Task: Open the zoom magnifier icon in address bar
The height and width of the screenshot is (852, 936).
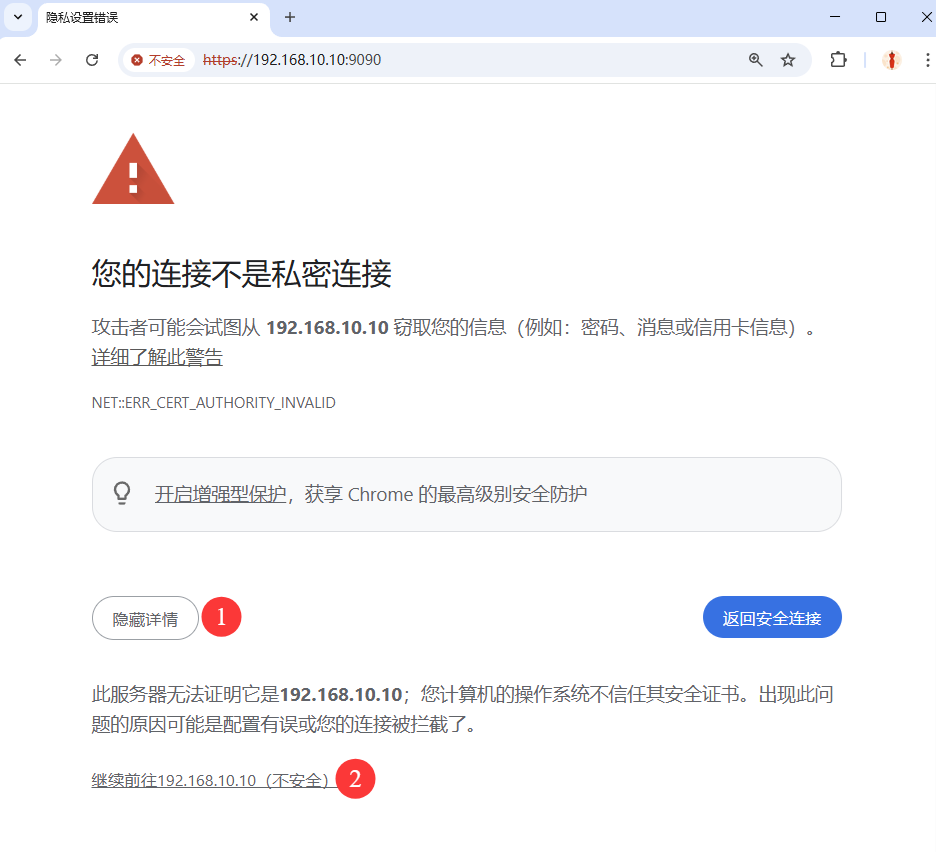Action: (756, 60)
